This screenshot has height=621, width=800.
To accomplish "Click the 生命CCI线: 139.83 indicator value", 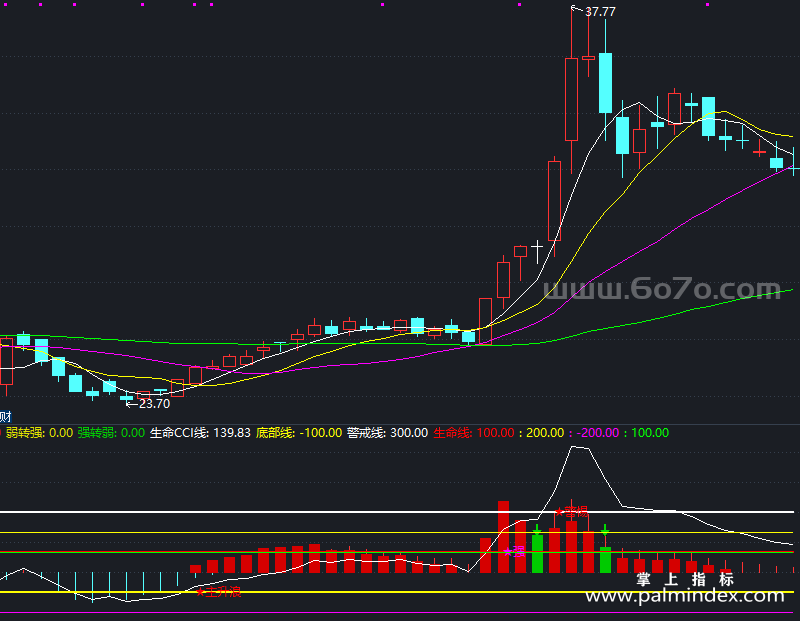I will coord(200,433).
